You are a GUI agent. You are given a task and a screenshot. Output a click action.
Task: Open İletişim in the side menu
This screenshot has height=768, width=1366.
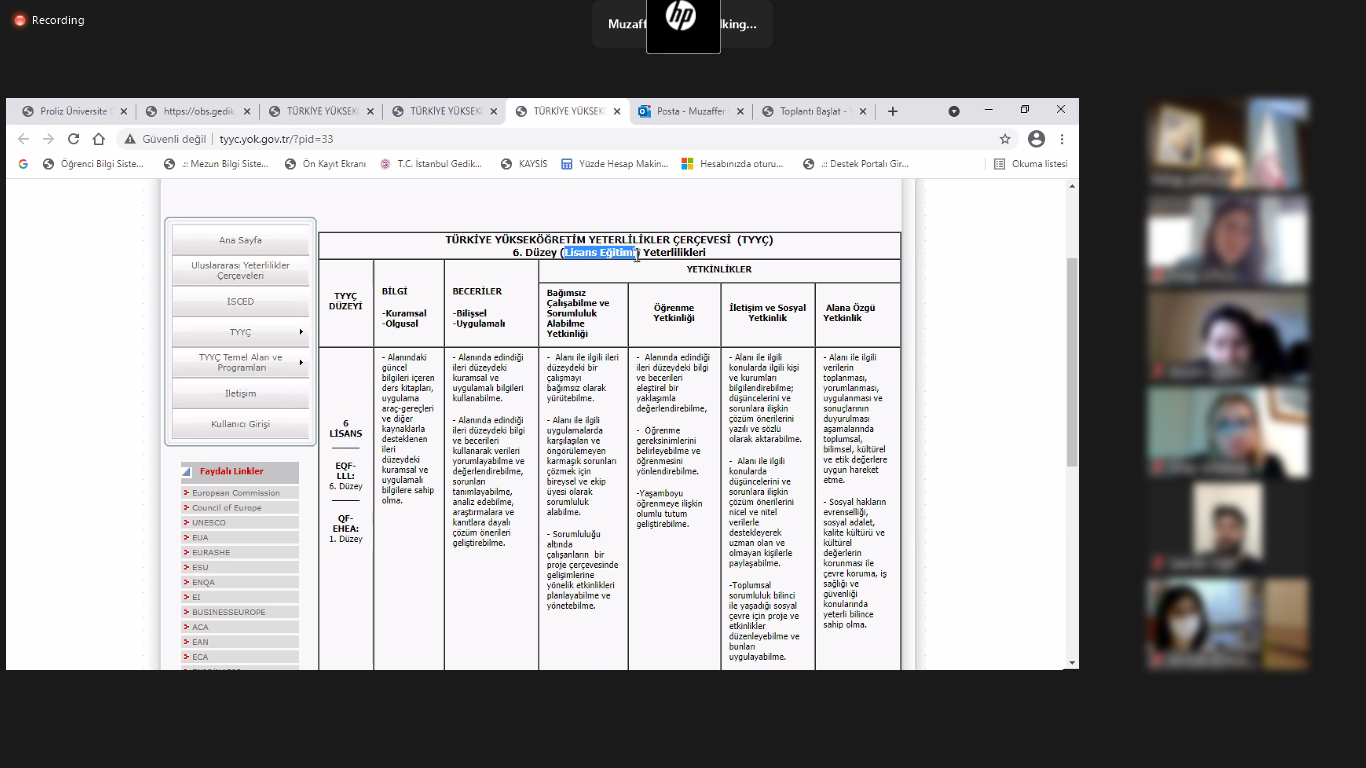point(240,393)
